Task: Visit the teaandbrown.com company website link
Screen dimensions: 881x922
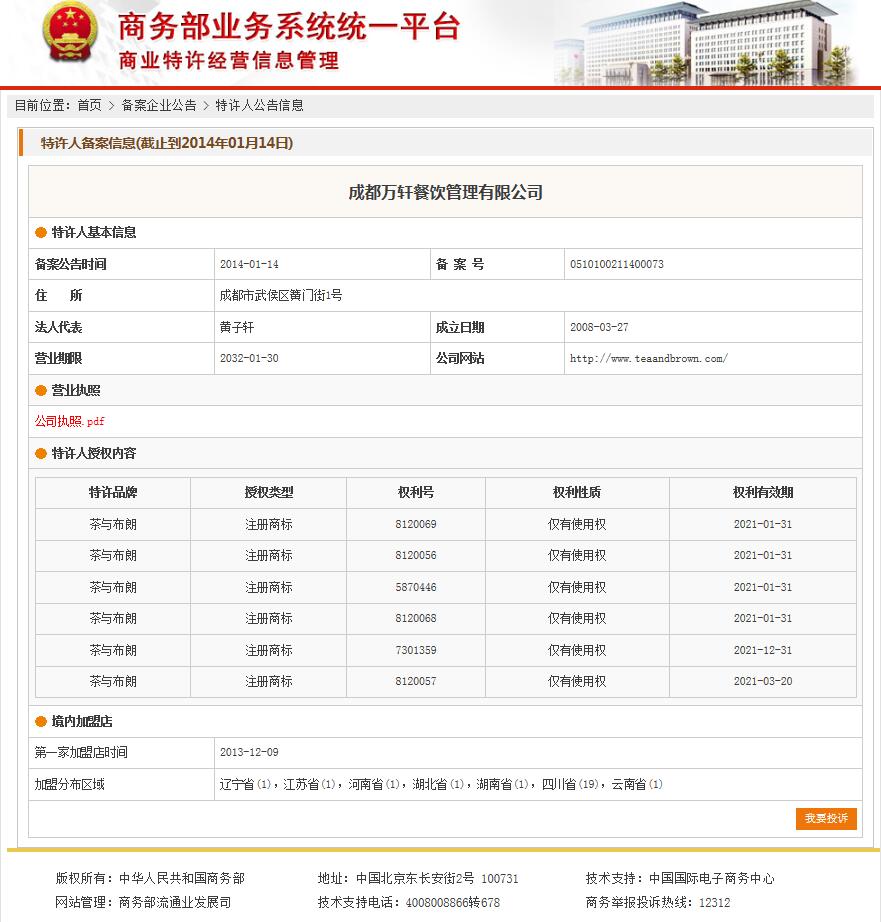Action: [x=649, y=359]
